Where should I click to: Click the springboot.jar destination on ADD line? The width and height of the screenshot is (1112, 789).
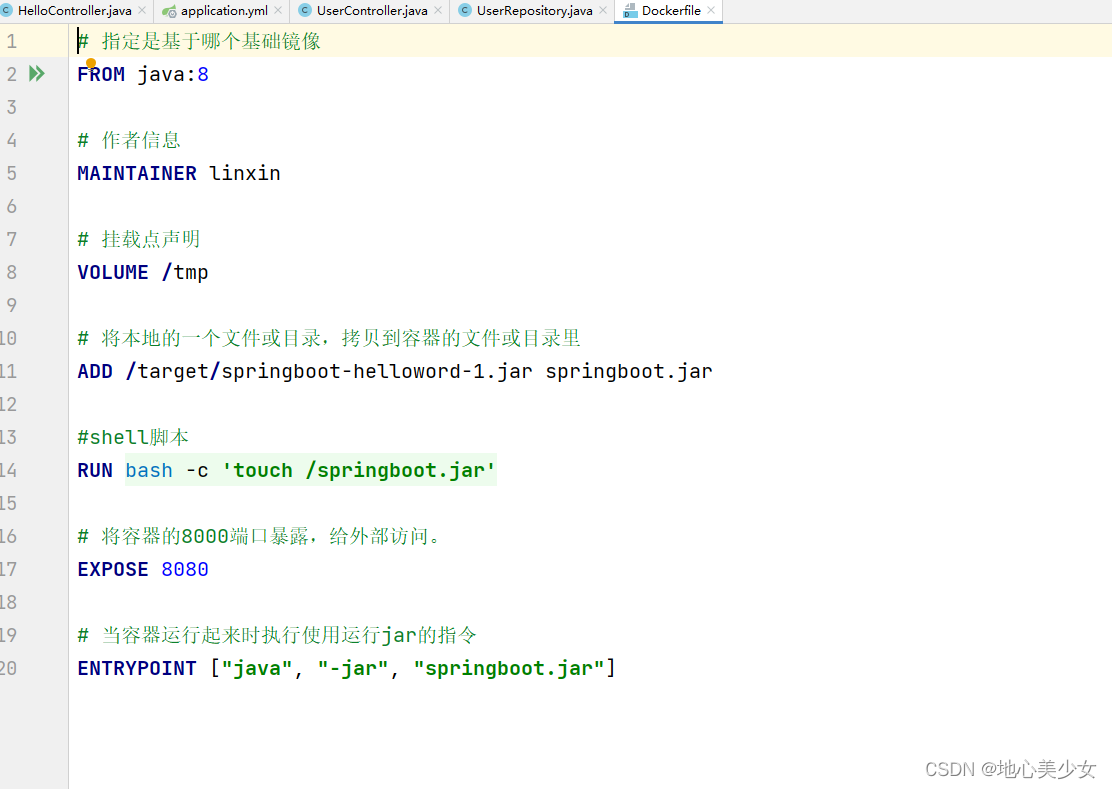[629, 371]
